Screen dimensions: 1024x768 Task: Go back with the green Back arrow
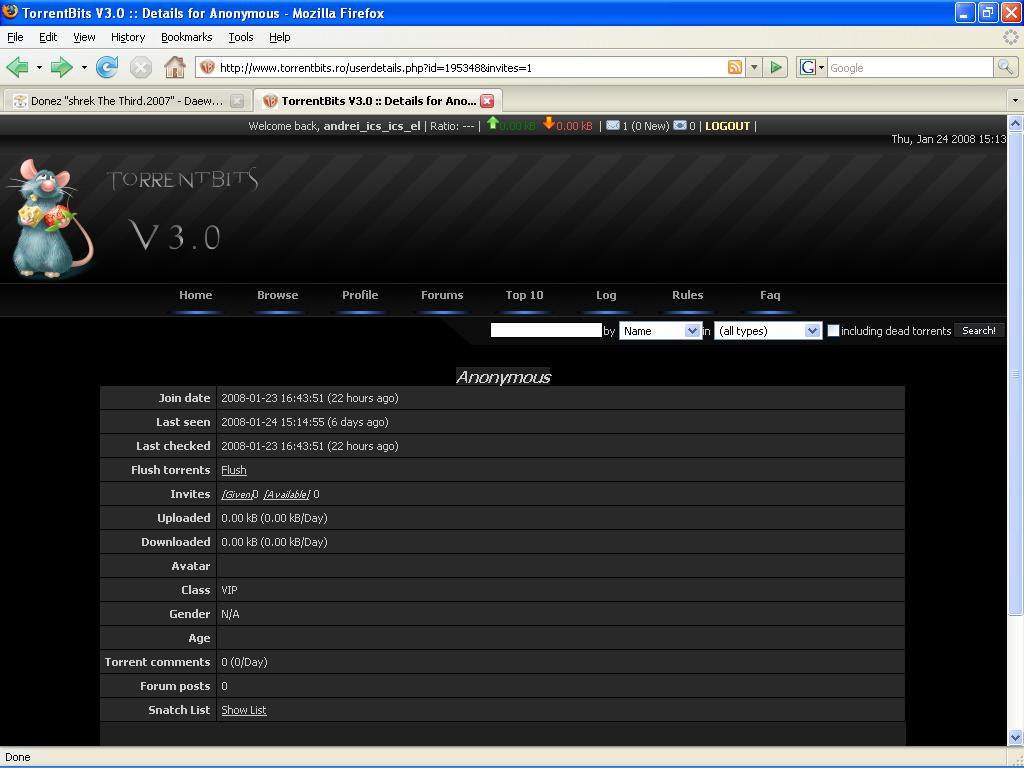[x=18, y=67]
